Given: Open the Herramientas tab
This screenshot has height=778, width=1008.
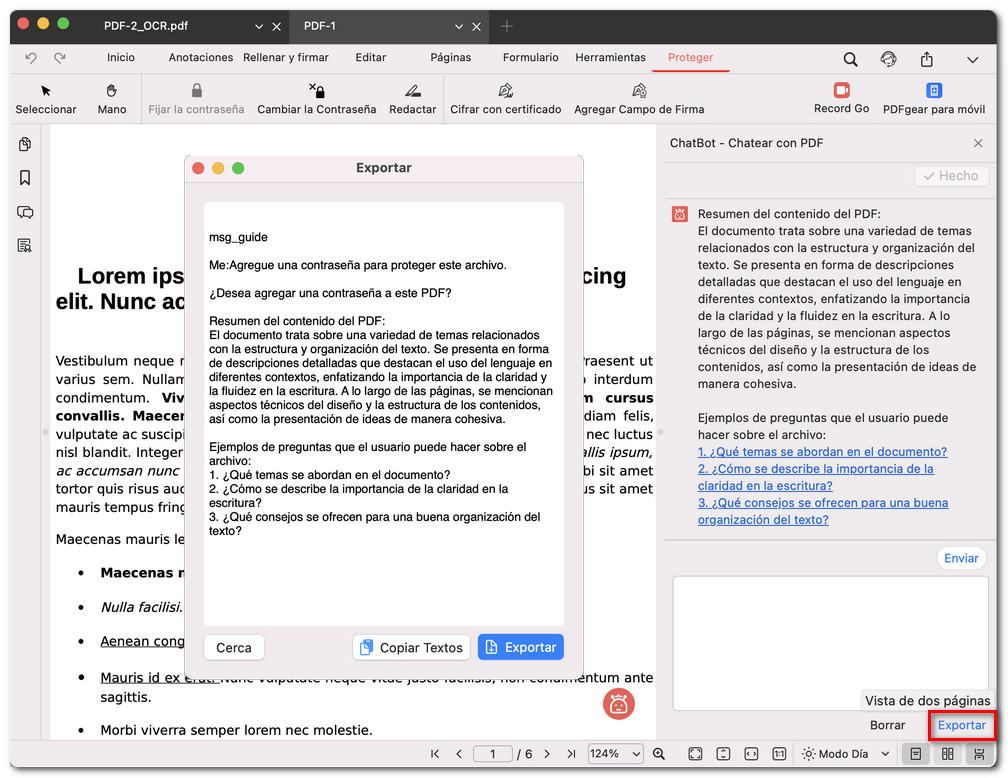Looking at the screenshot, I should (610, 58).
